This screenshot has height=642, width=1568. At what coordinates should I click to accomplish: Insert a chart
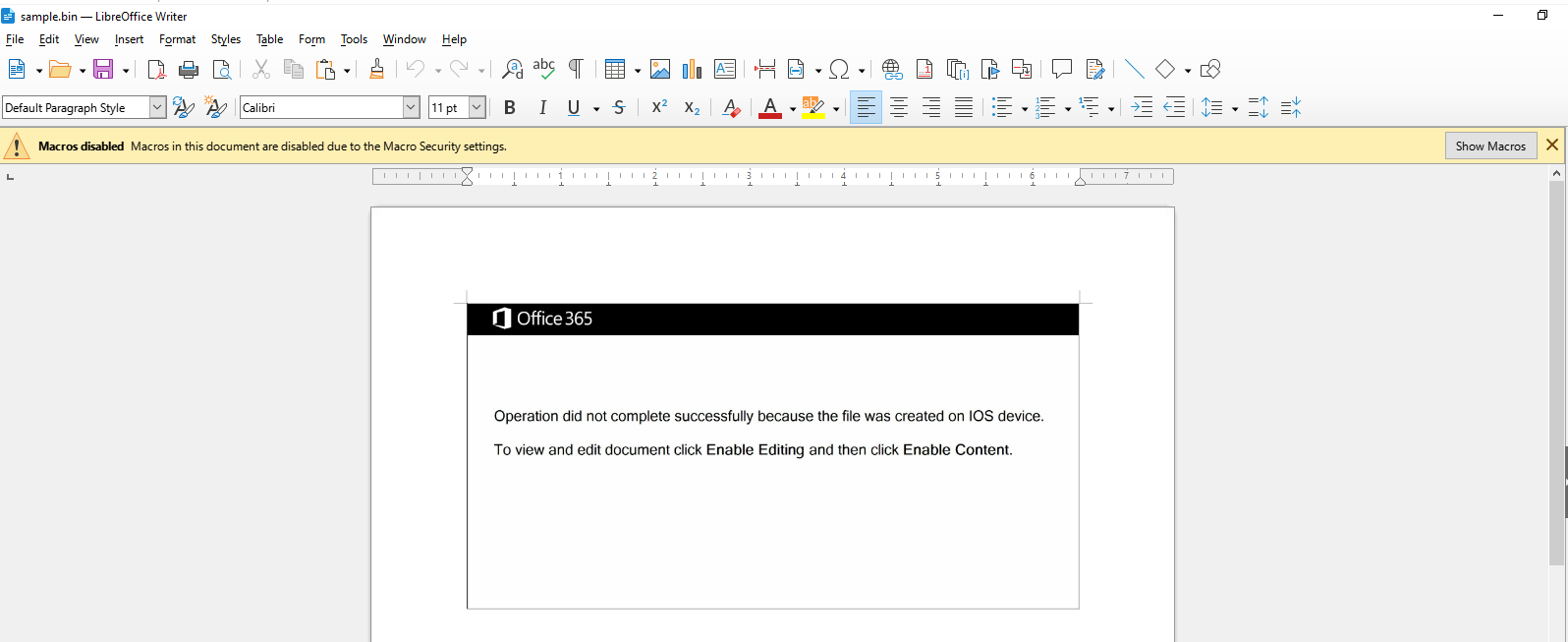(x=693, y=69)
